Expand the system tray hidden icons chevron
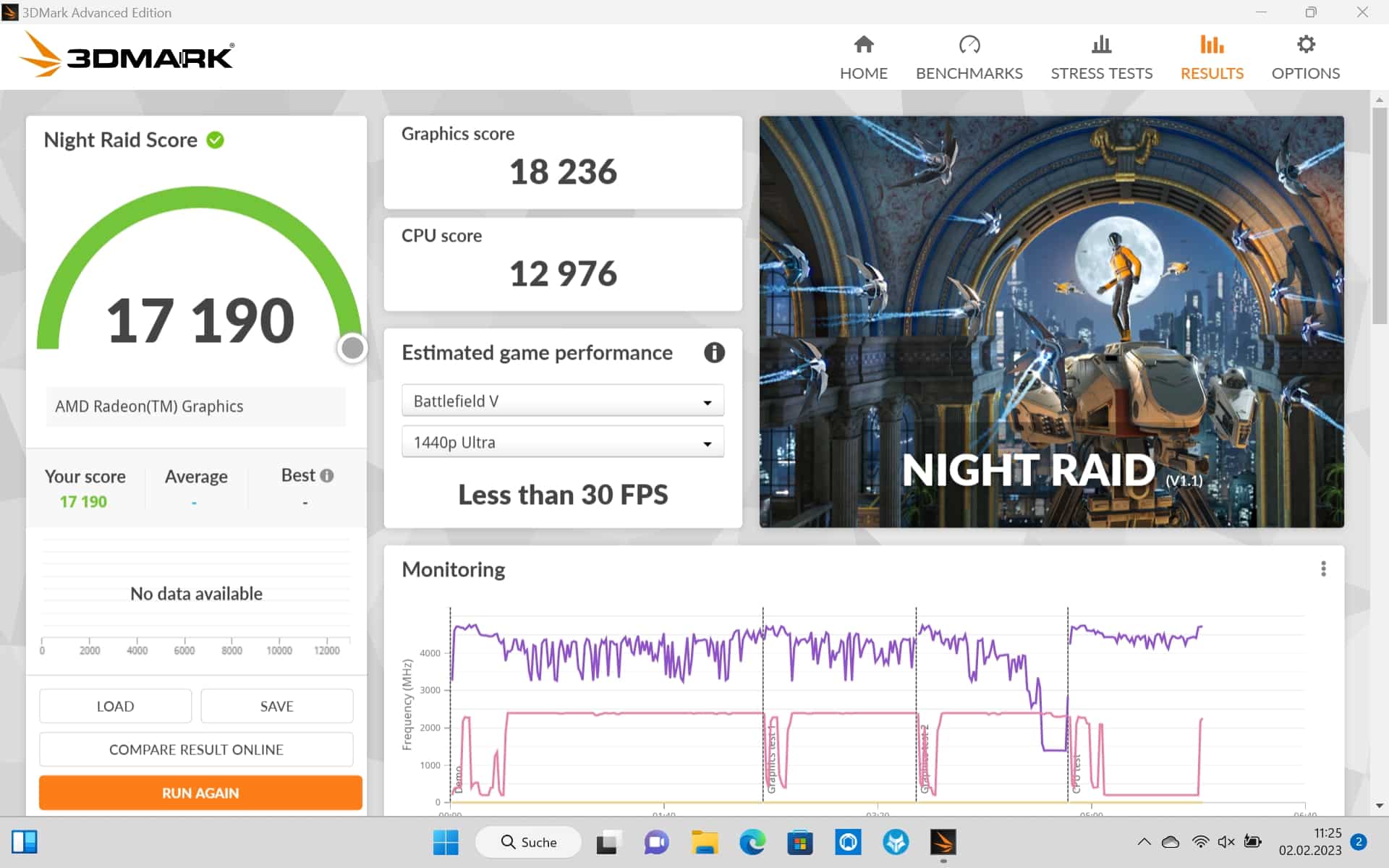The height and width of the screenshot is (868, 1389). tap(1144, 842)
